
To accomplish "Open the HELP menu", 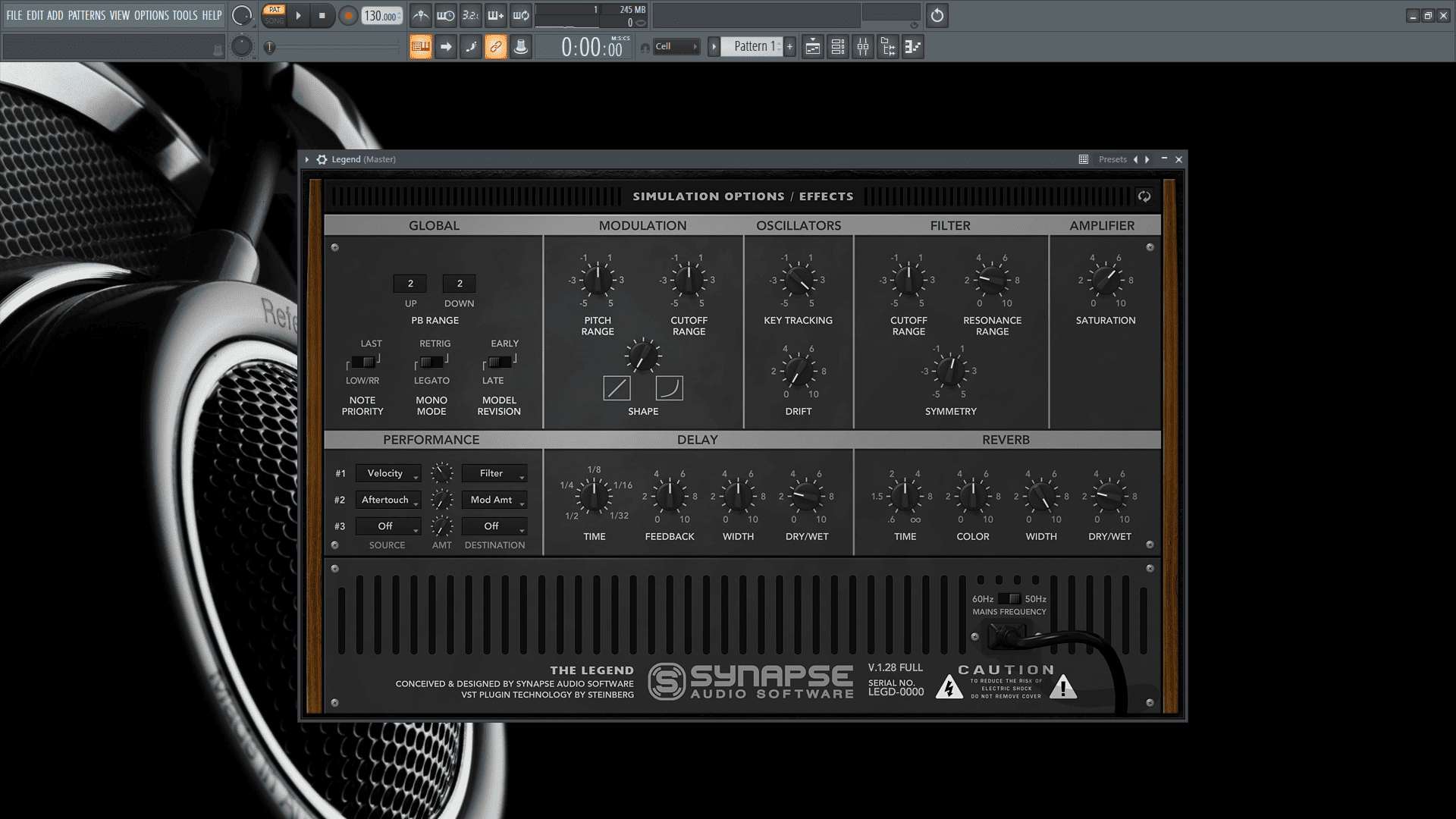I will coord(212,15).
